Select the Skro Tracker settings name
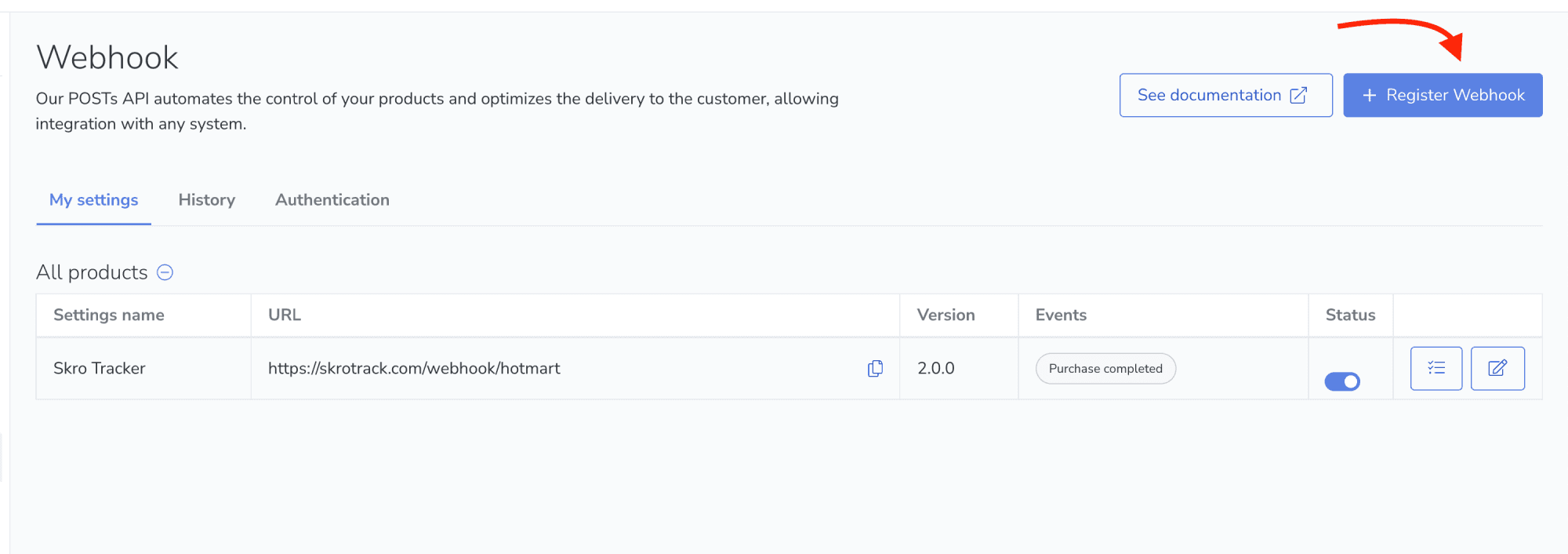 coord(100,369)
